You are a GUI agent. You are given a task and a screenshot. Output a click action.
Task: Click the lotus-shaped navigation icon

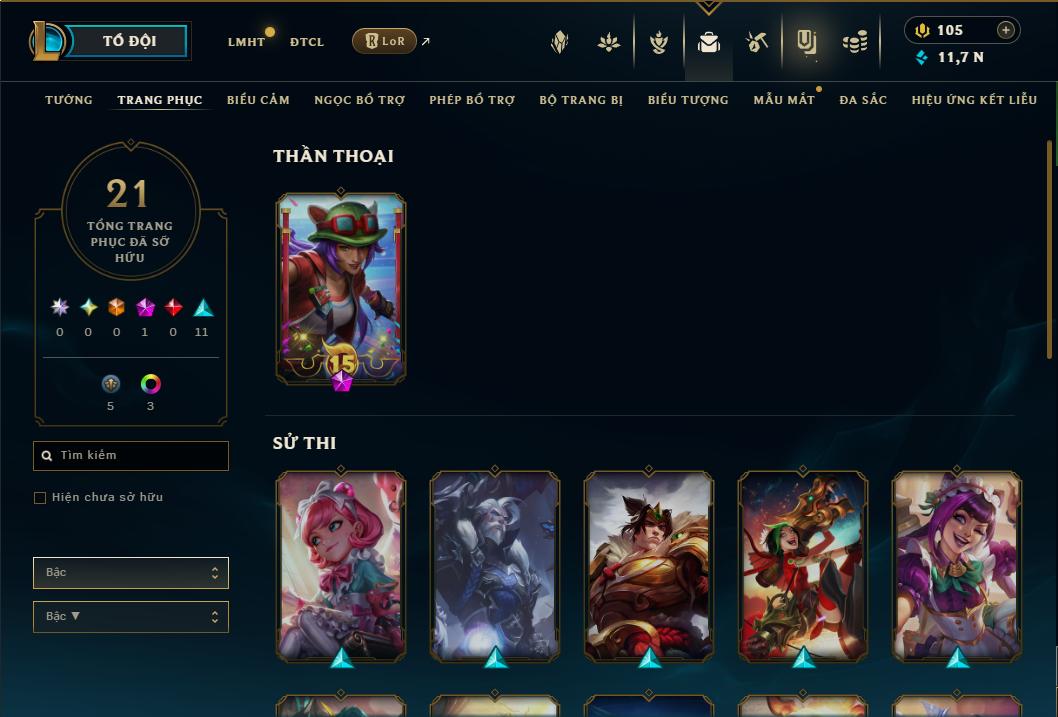pyautogui.click(x=609, y=42)
